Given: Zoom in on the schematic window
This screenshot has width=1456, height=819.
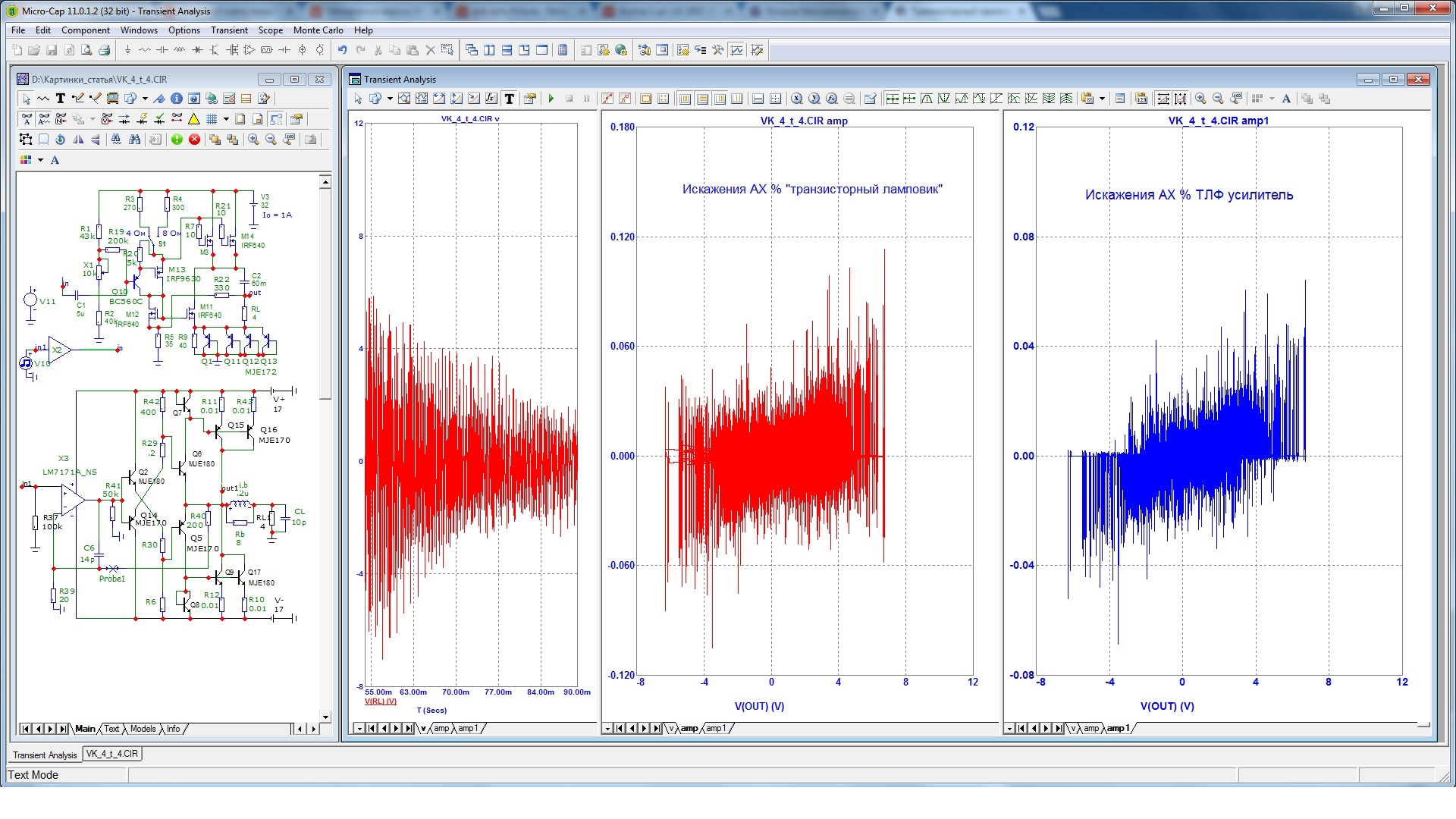Looking at the screenshot, I should [253, 140].
